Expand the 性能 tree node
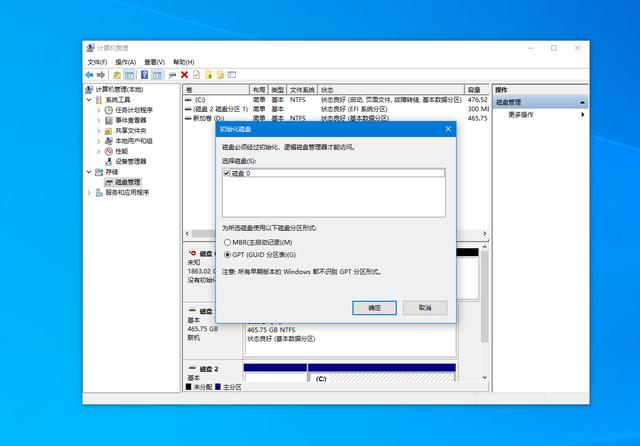 point(99,151)
